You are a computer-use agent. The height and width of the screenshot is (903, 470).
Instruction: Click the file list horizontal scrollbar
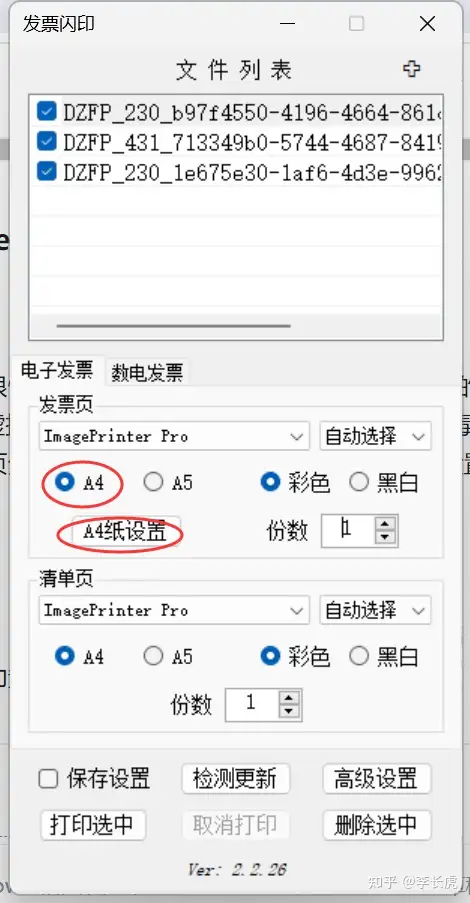coord(173,326)
